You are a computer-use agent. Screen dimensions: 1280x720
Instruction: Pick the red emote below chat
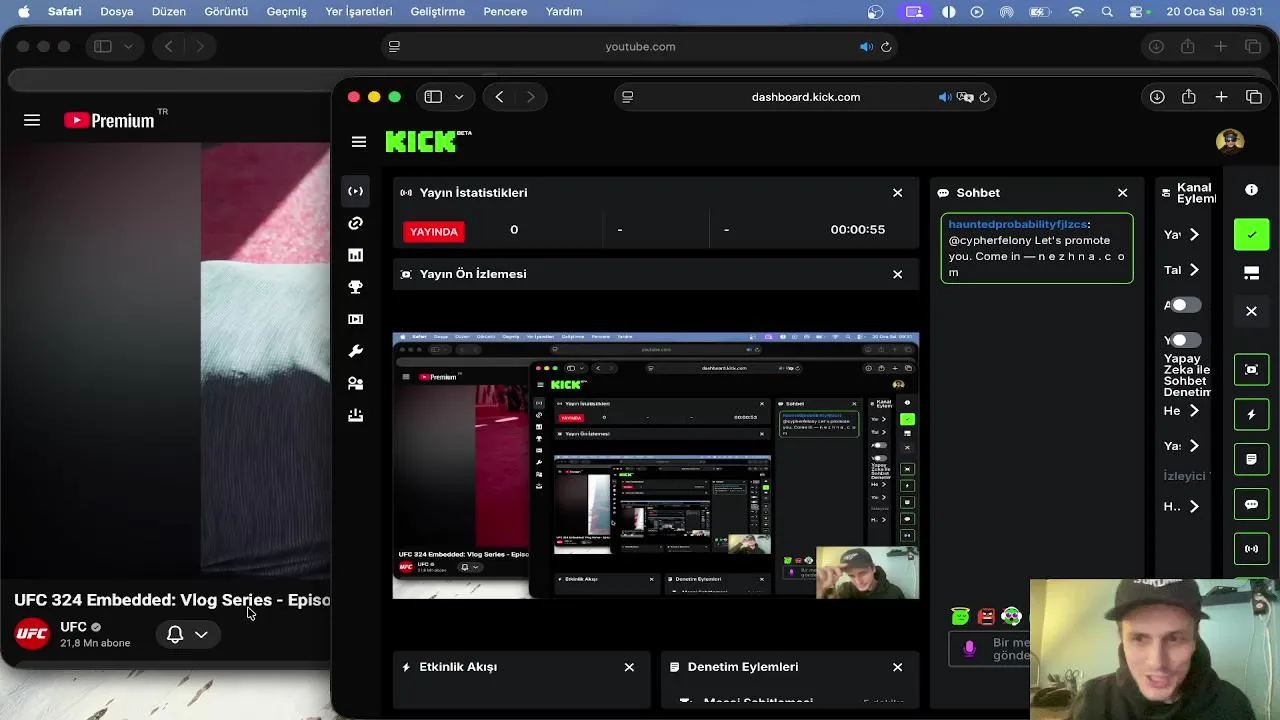point(986,617)
